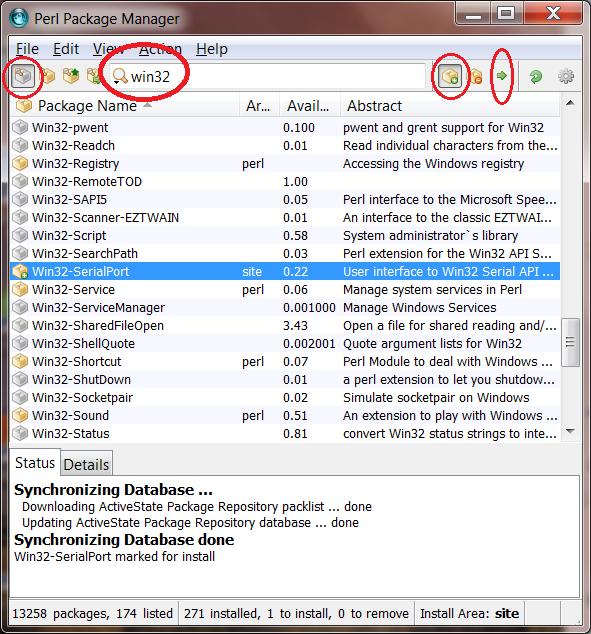This screenshot has height=634, width=591.
Task: Click version 3.43 in Available column
Action: click(x=296, y=325)
